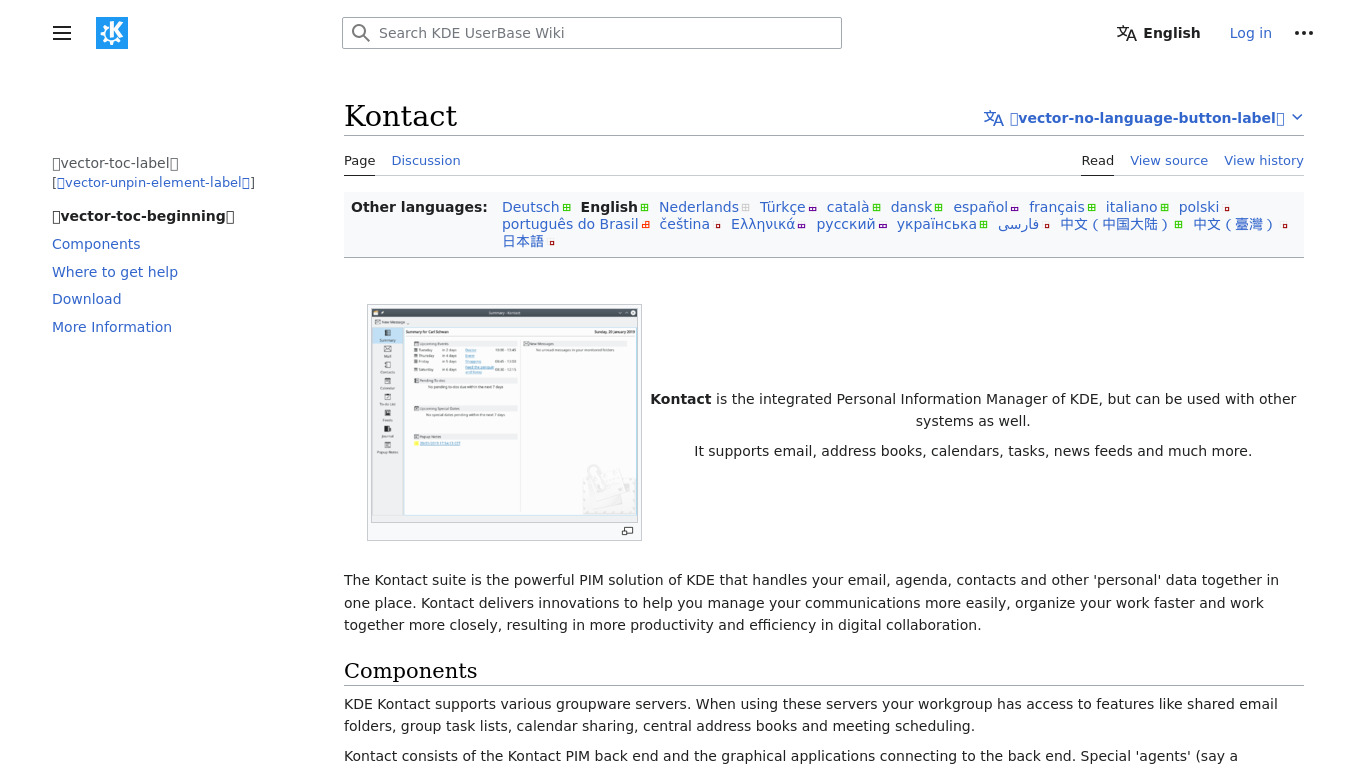Image resolution: width=1366 pixels, height=768 pixels.
Task: Click the Log in link
Action: [x=1250, y=33]
